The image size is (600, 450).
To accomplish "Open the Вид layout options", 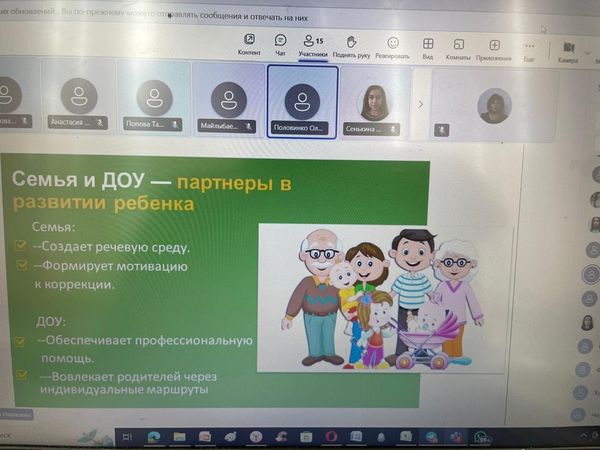I will pos(428,48).
